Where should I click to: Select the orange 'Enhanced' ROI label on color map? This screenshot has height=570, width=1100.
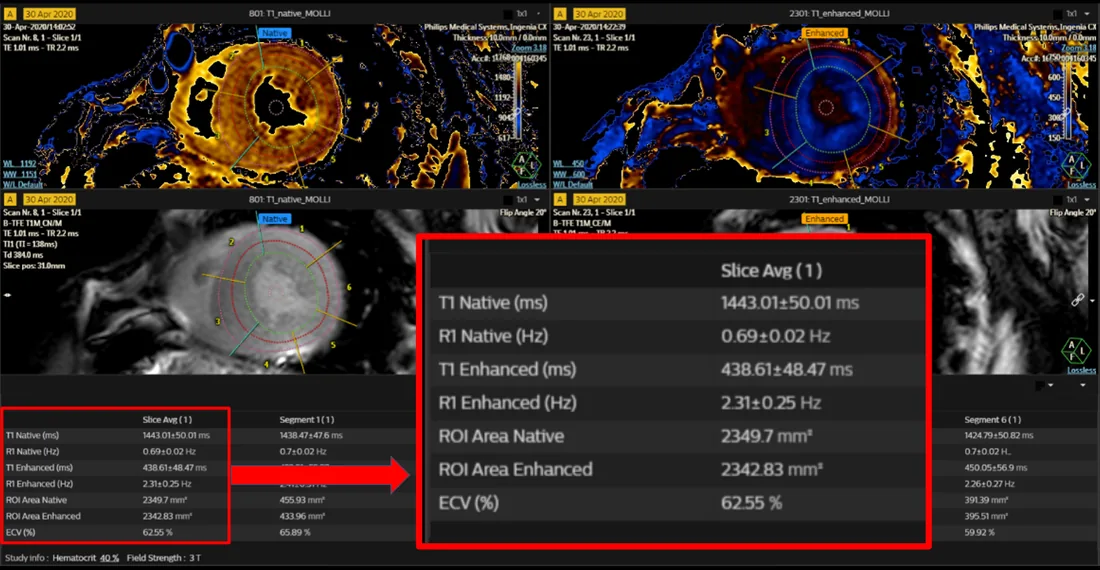pos(824,33)
